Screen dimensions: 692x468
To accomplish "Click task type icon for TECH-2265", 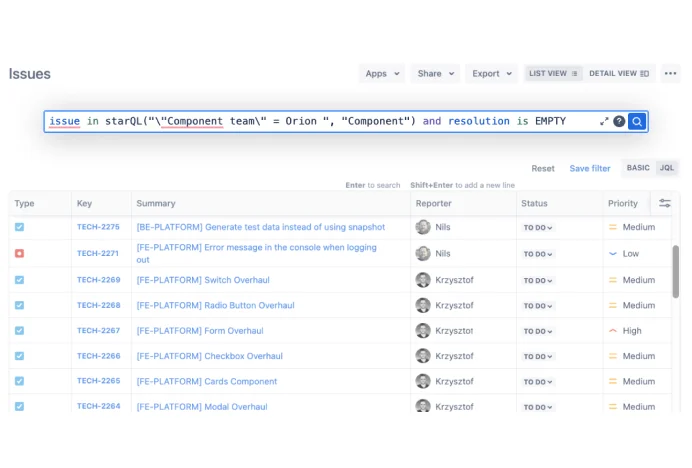I will tap(19, 381).
